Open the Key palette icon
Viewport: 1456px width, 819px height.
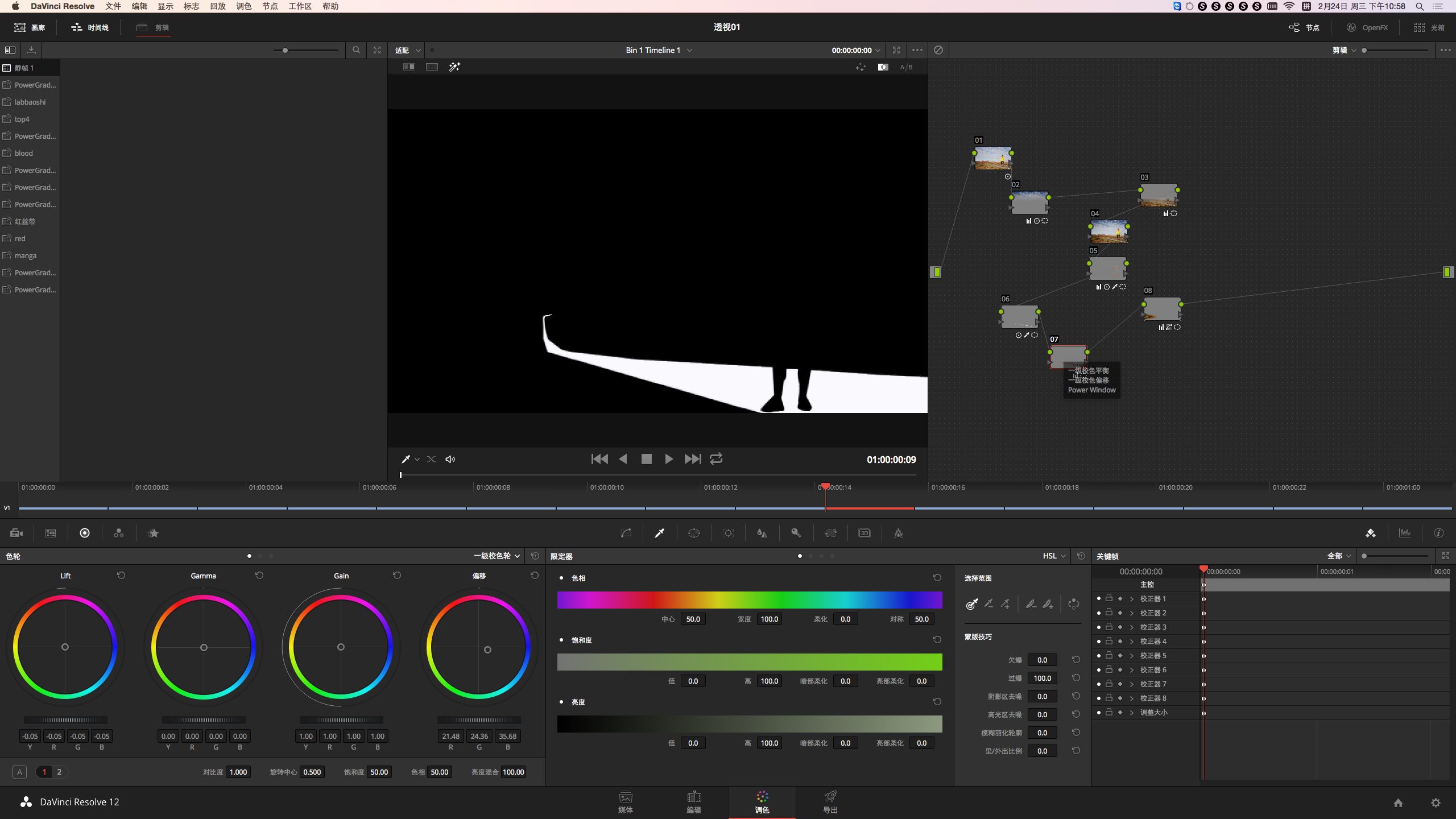click(796, 533)
